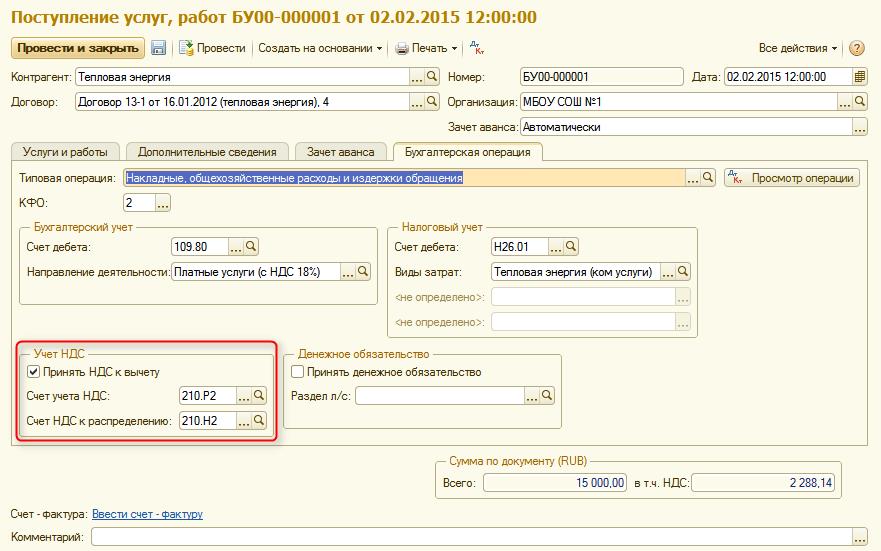Viewport: 881px width, 551px height.
Task: Click select button next to КФО field
Action: [x=162, y=203]
